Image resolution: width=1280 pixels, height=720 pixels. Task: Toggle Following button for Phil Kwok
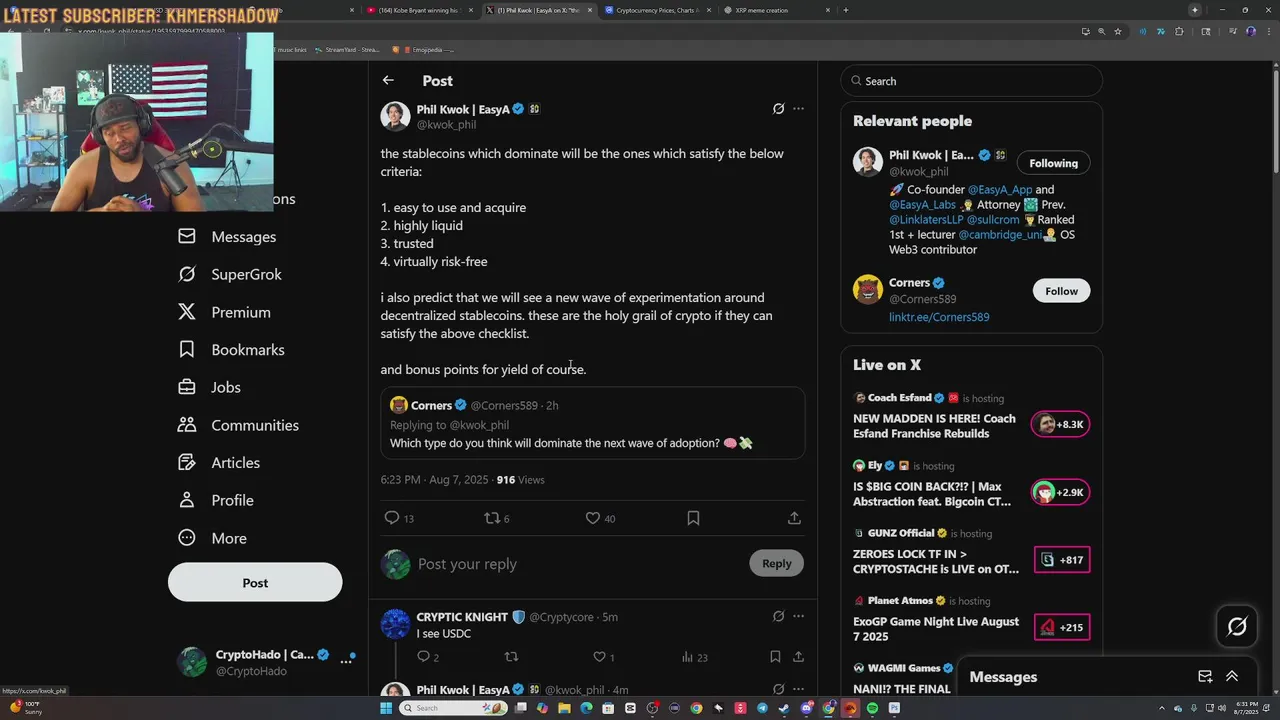coord(1053,163)
